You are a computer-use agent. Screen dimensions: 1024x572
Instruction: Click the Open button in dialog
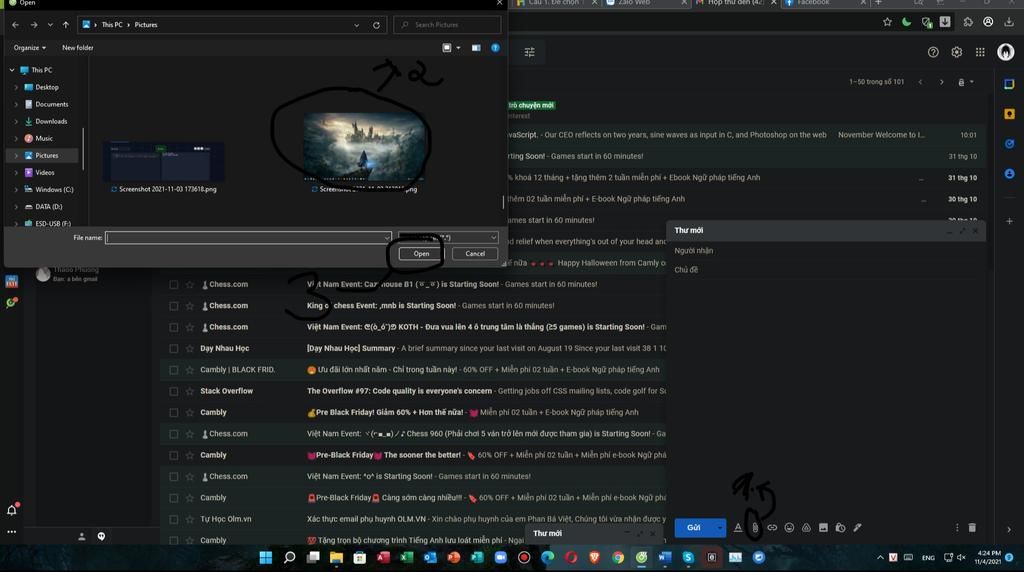coord(421,253)
